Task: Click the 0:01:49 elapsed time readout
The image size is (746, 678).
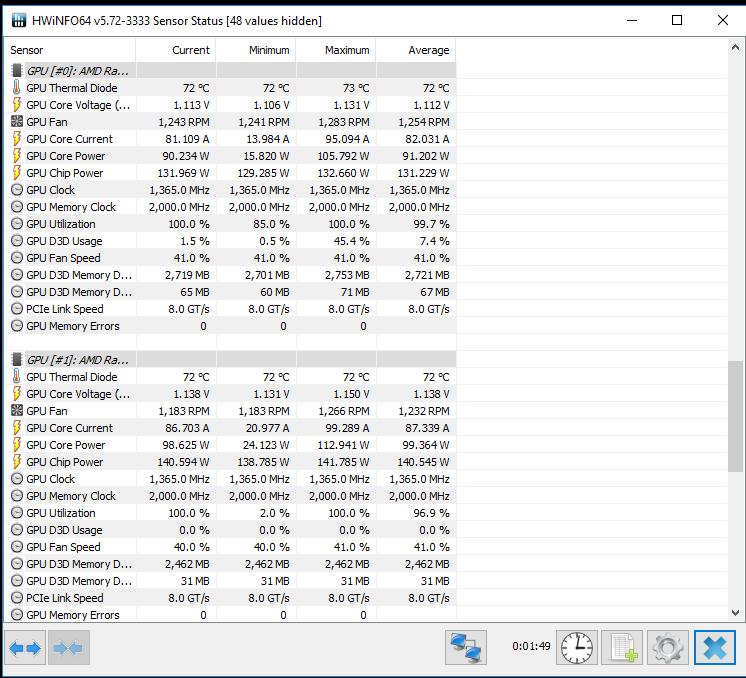Action: tap(531, 646)
